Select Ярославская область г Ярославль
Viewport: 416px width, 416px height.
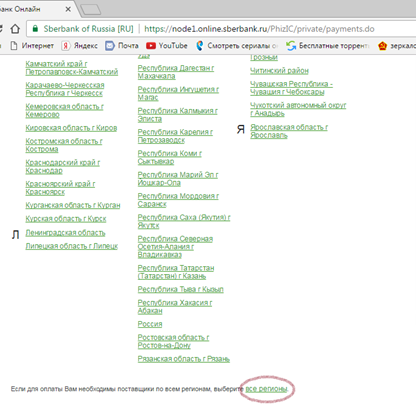(x=289, y=131)
